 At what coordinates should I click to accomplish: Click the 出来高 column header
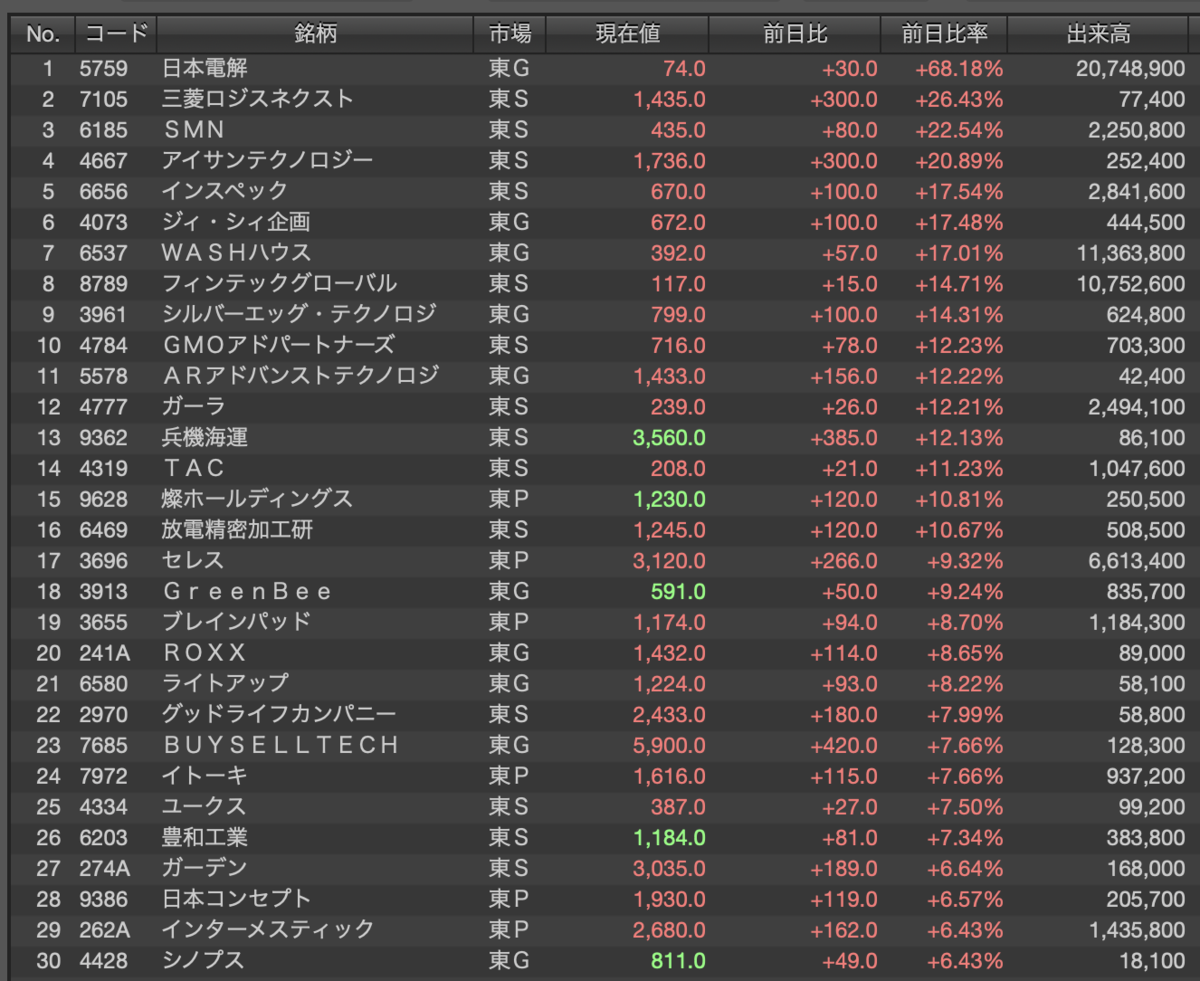click(x=1100, y=34)
